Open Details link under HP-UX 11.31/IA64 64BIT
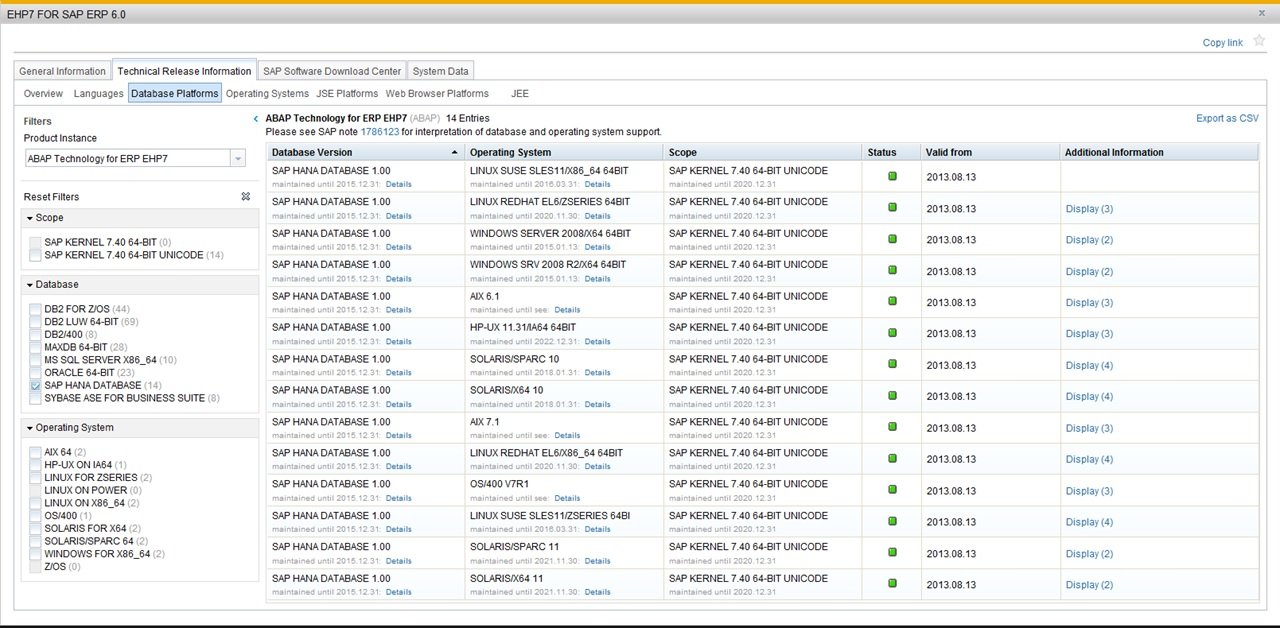The image size is (1280, 628). pos(597,342)
